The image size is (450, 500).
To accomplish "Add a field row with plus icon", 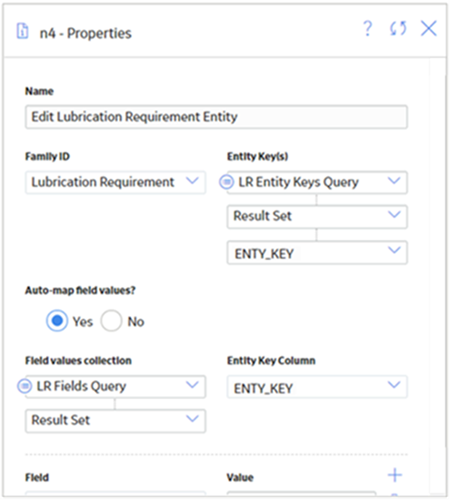I will coord(395,475).
